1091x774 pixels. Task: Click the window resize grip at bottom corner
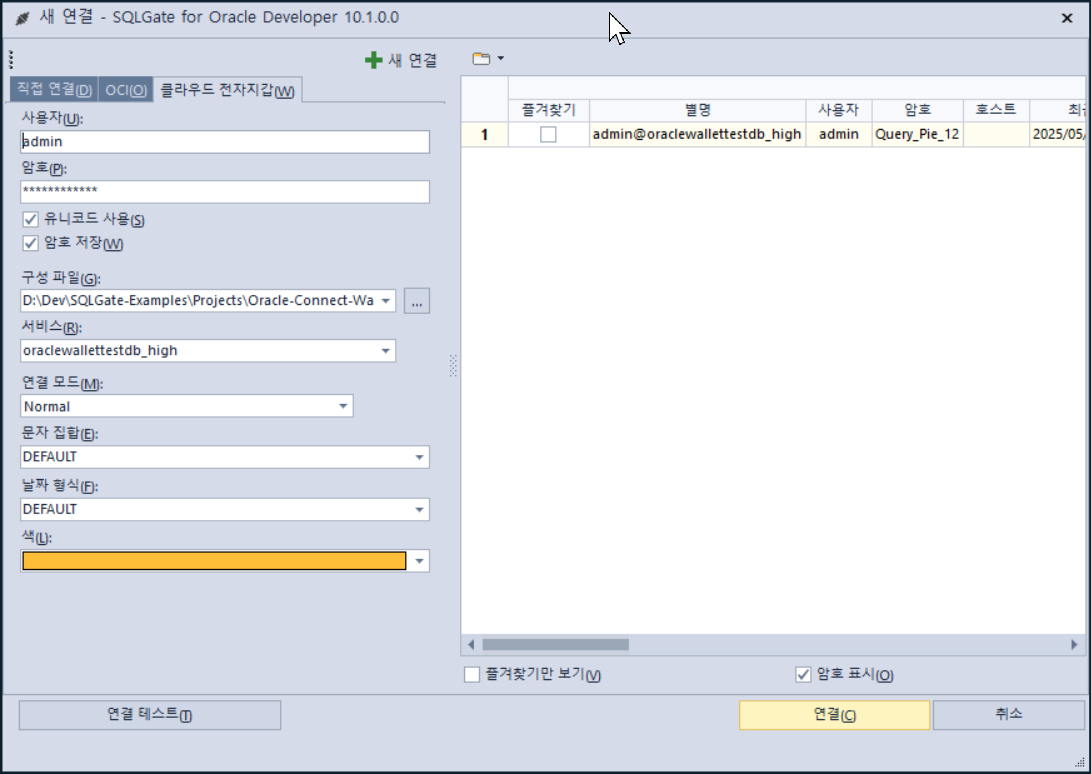click(1079, 763)
